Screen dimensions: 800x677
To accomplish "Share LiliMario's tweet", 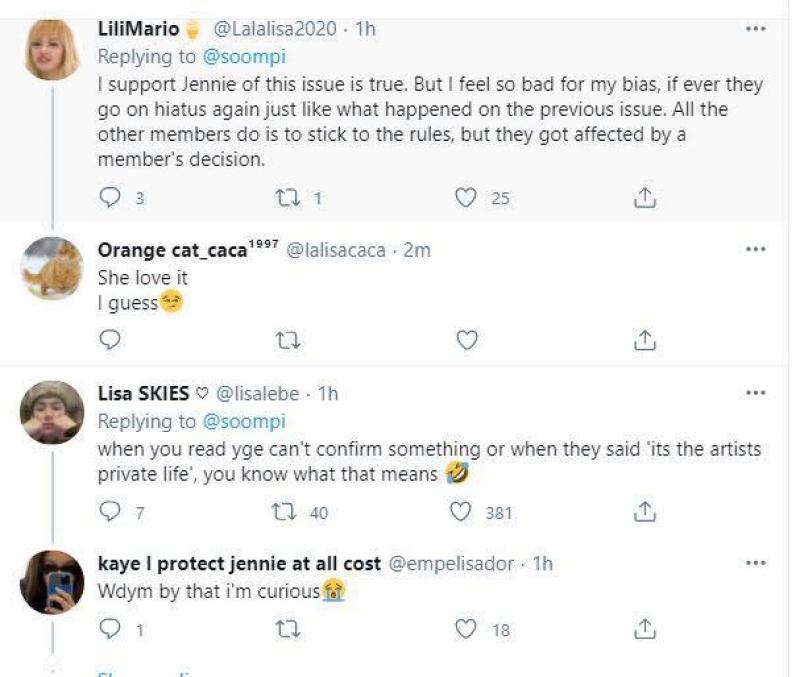I will pos(645,198).
